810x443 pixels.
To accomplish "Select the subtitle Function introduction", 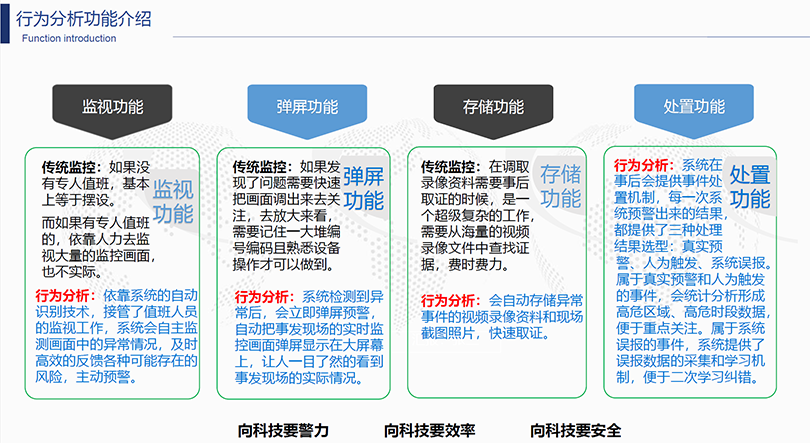I will pos(69,38).
